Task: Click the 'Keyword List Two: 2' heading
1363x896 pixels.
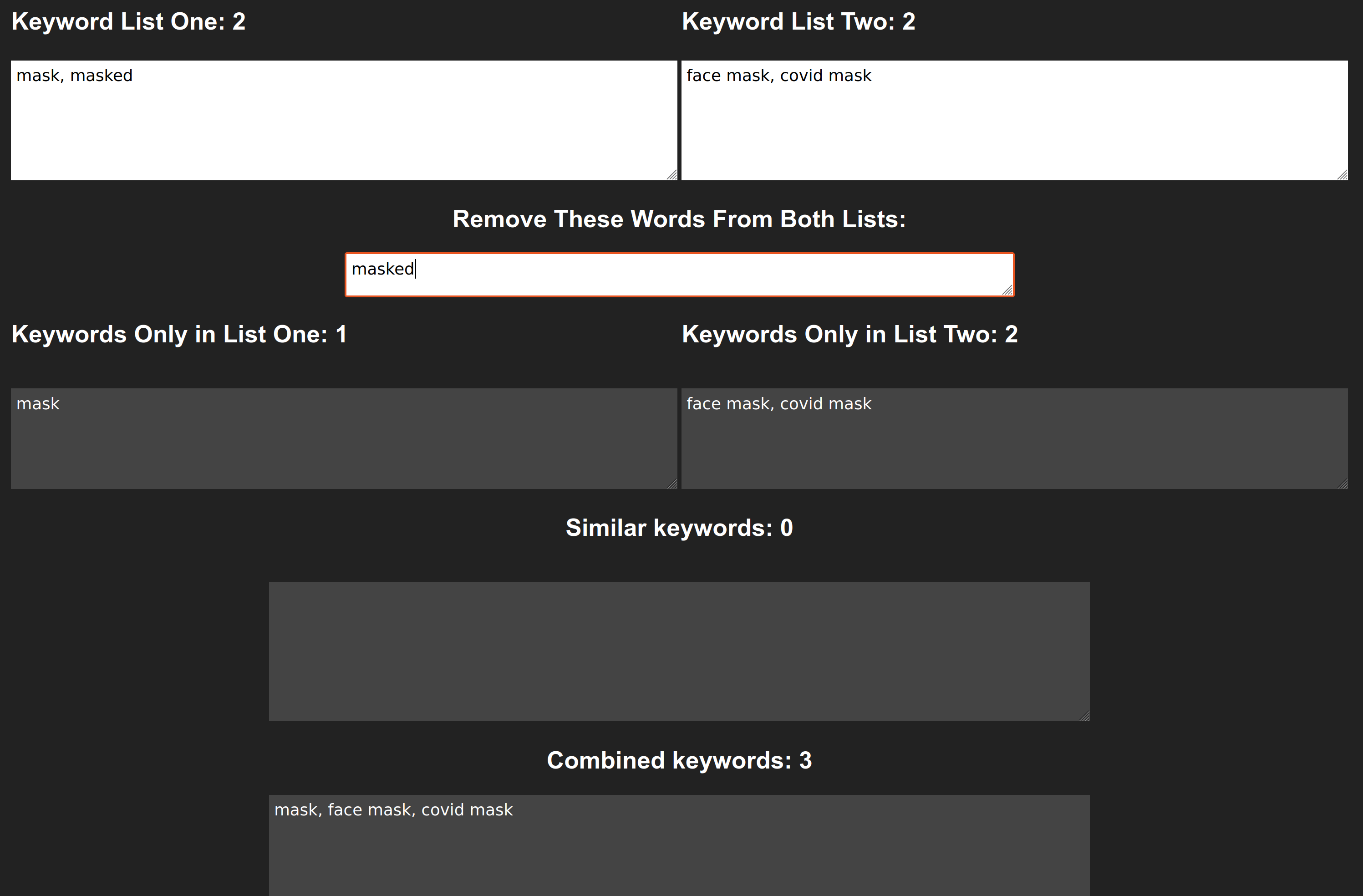Action: click(798, 22)
